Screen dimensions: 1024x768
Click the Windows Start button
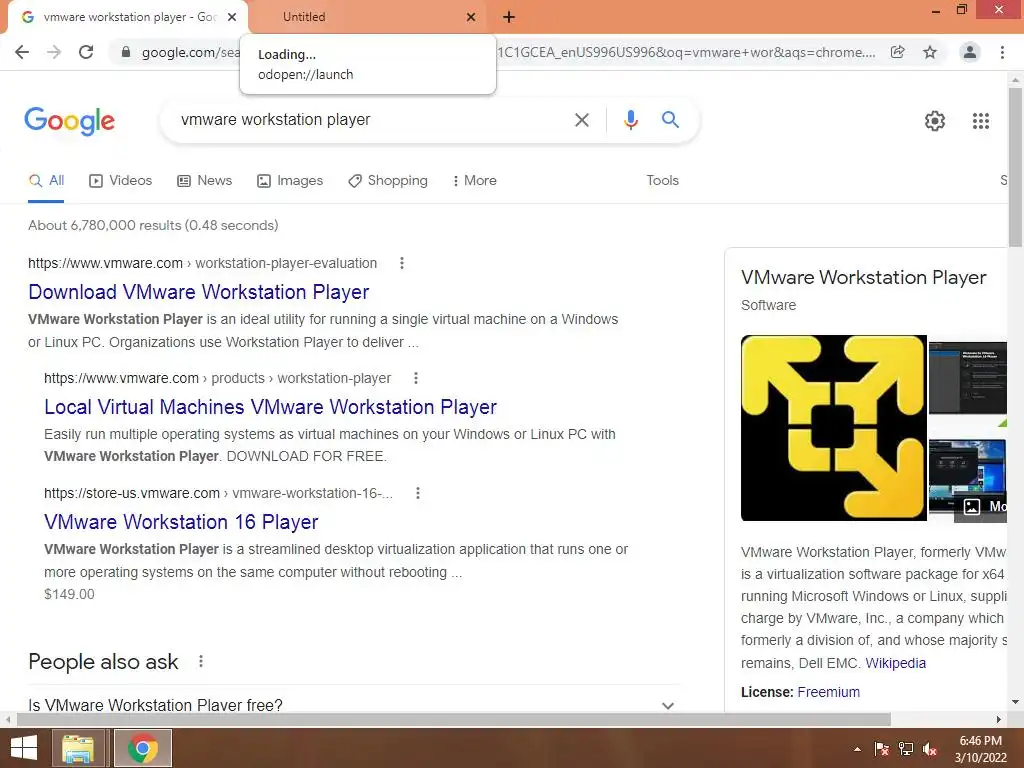(x=24, y=748)
